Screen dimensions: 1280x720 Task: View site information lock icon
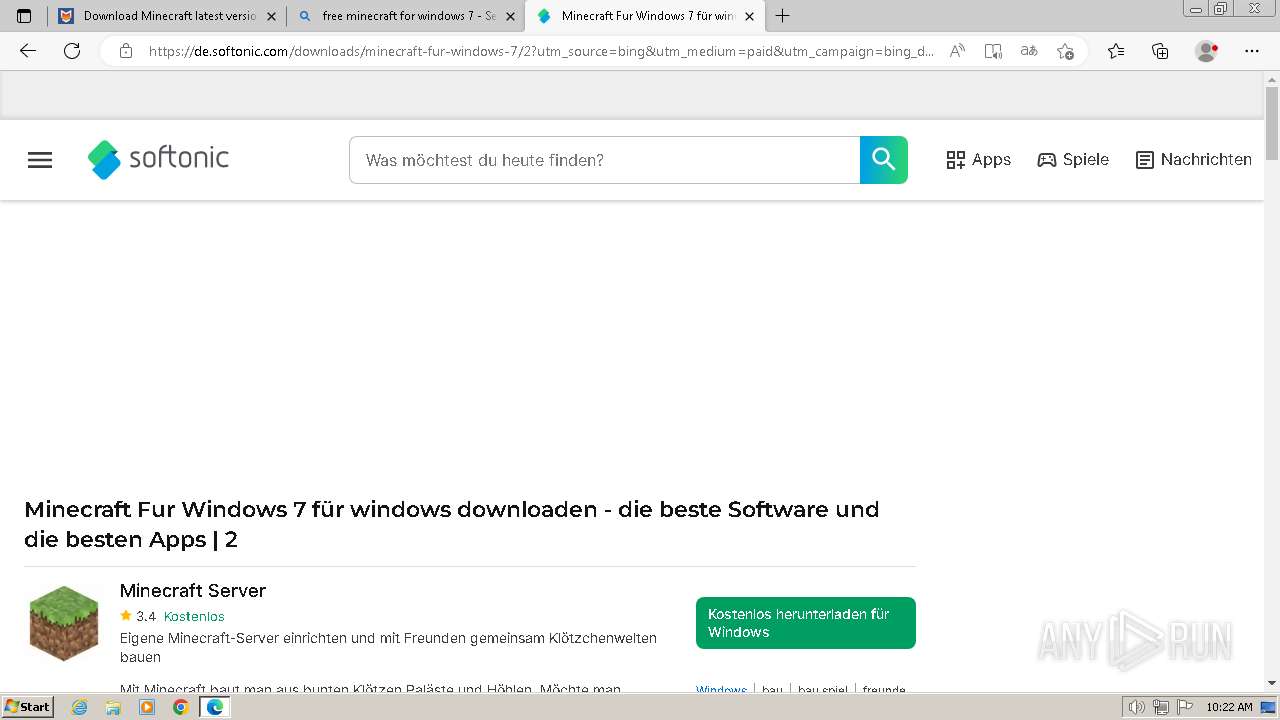pyautogui.click(x=126, y=51)
